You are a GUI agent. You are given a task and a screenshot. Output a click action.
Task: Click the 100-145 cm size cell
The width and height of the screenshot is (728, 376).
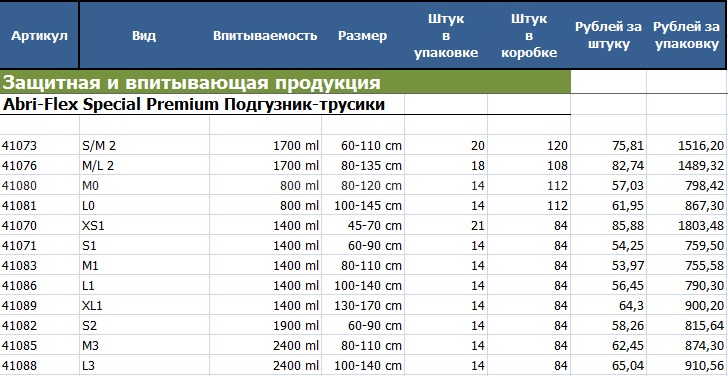pos(363,206)
